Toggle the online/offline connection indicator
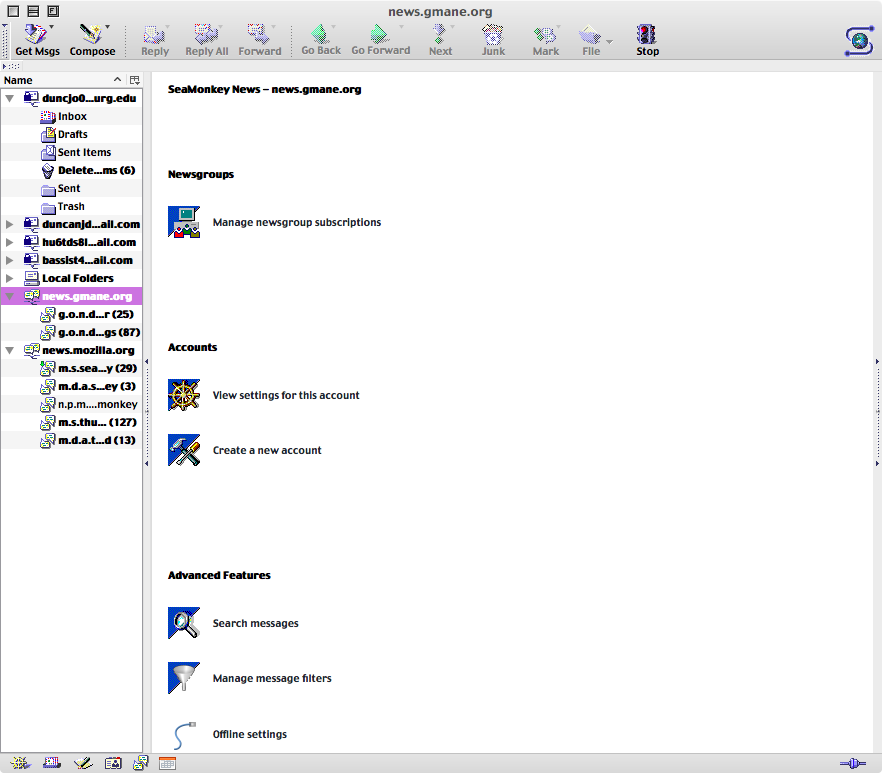Viewport: 882px width, 773px height. tap(852, 763)
